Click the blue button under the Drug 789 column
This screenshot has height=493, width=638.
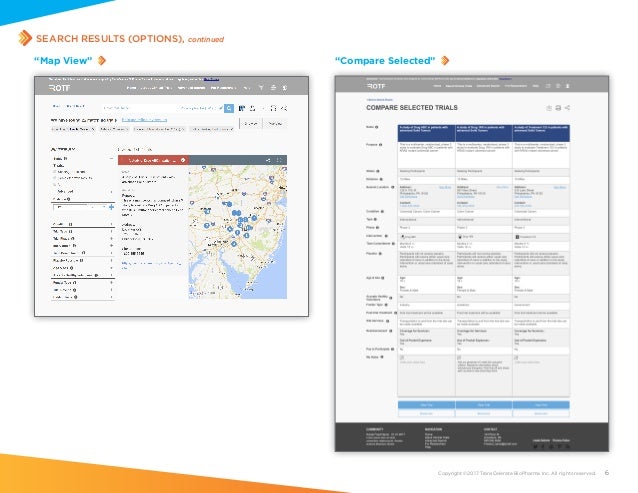point(483,405)
